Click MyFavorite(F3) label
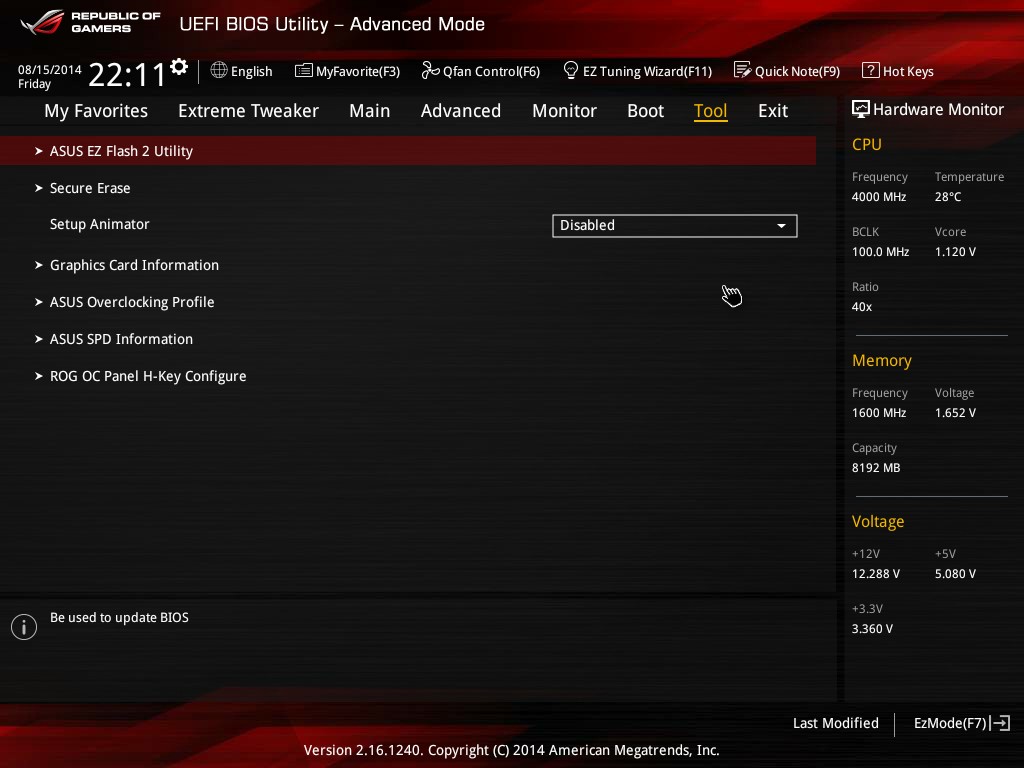The width and height of the screenshot is (1024, 768). [x=358, y=71]
